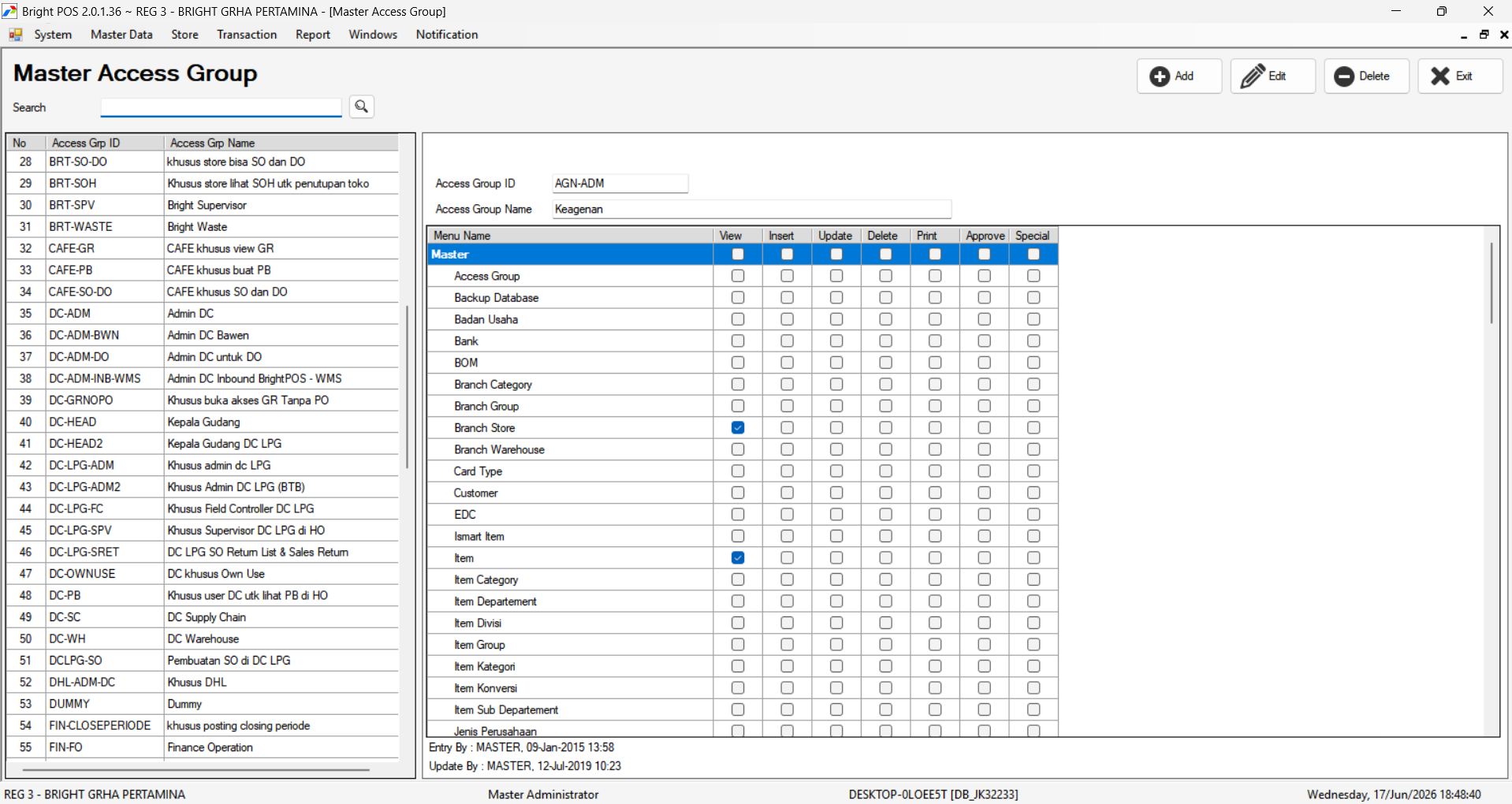Click the Exit X icon
1512x804 pixels.
tap(1440, 76)
